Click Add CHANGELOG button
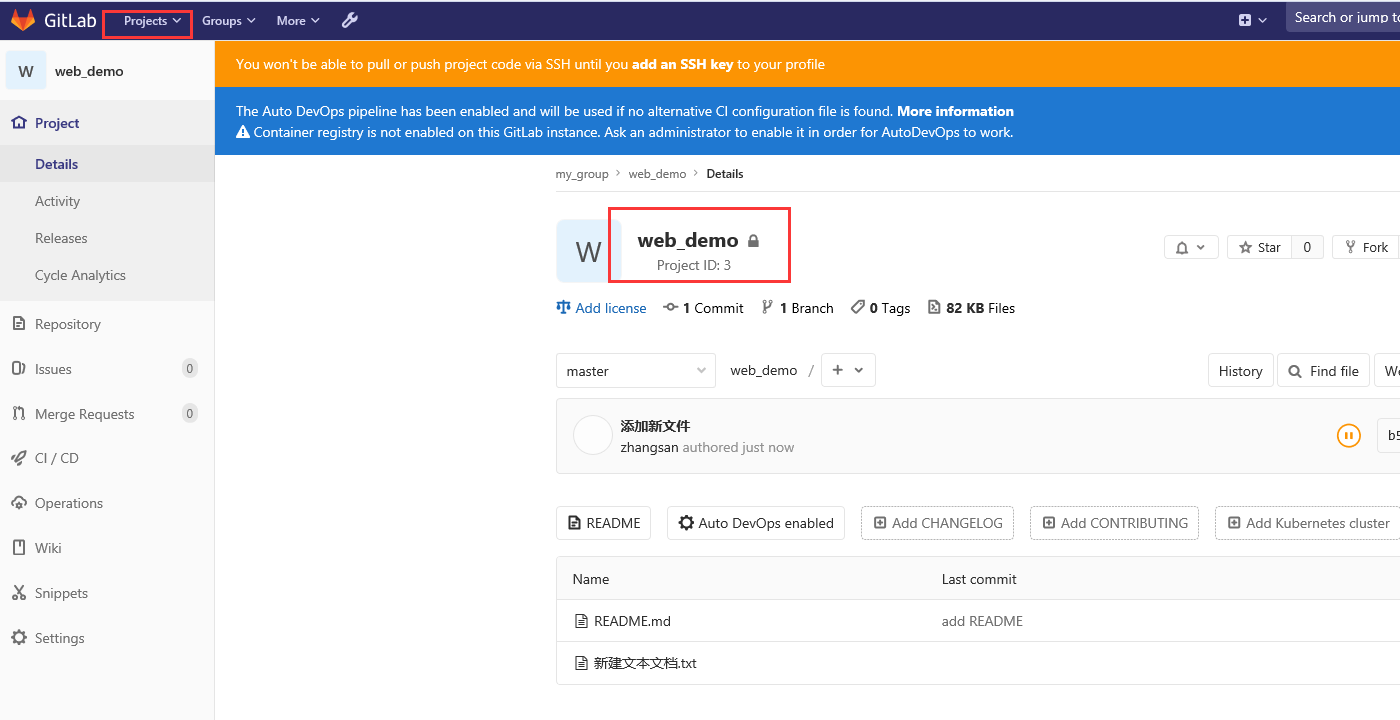 [938, 523]
